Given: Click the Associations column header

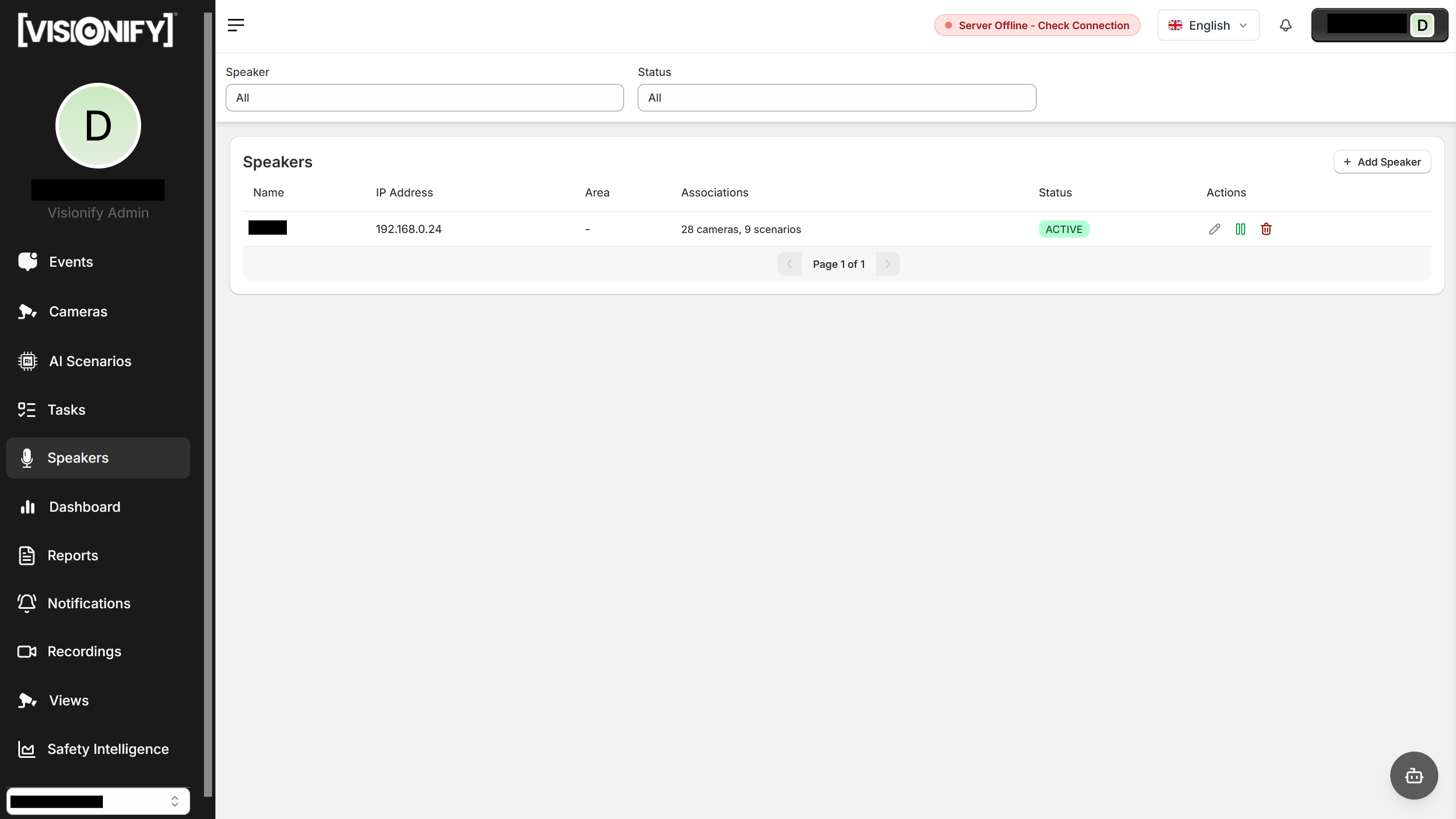Looking at the screenshot, I should tap(714, 192).
